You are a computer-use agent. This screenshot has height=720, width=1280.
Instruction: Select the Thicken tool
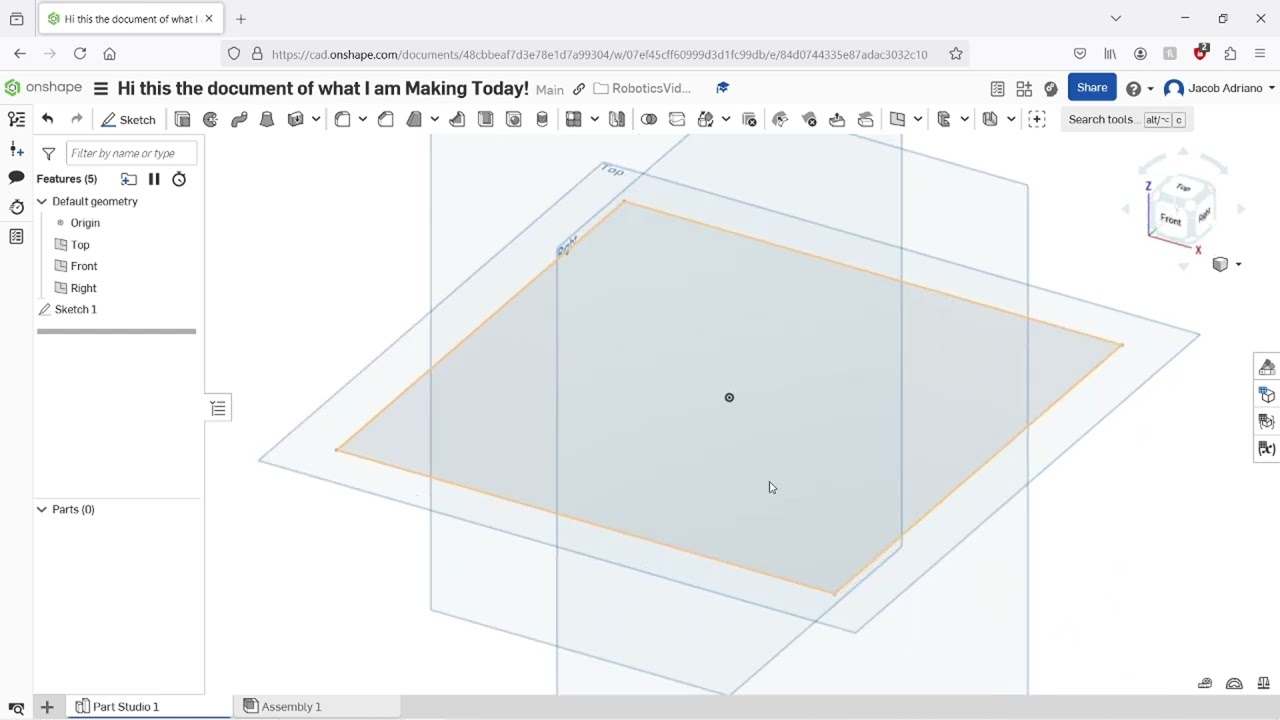point(295,119)
